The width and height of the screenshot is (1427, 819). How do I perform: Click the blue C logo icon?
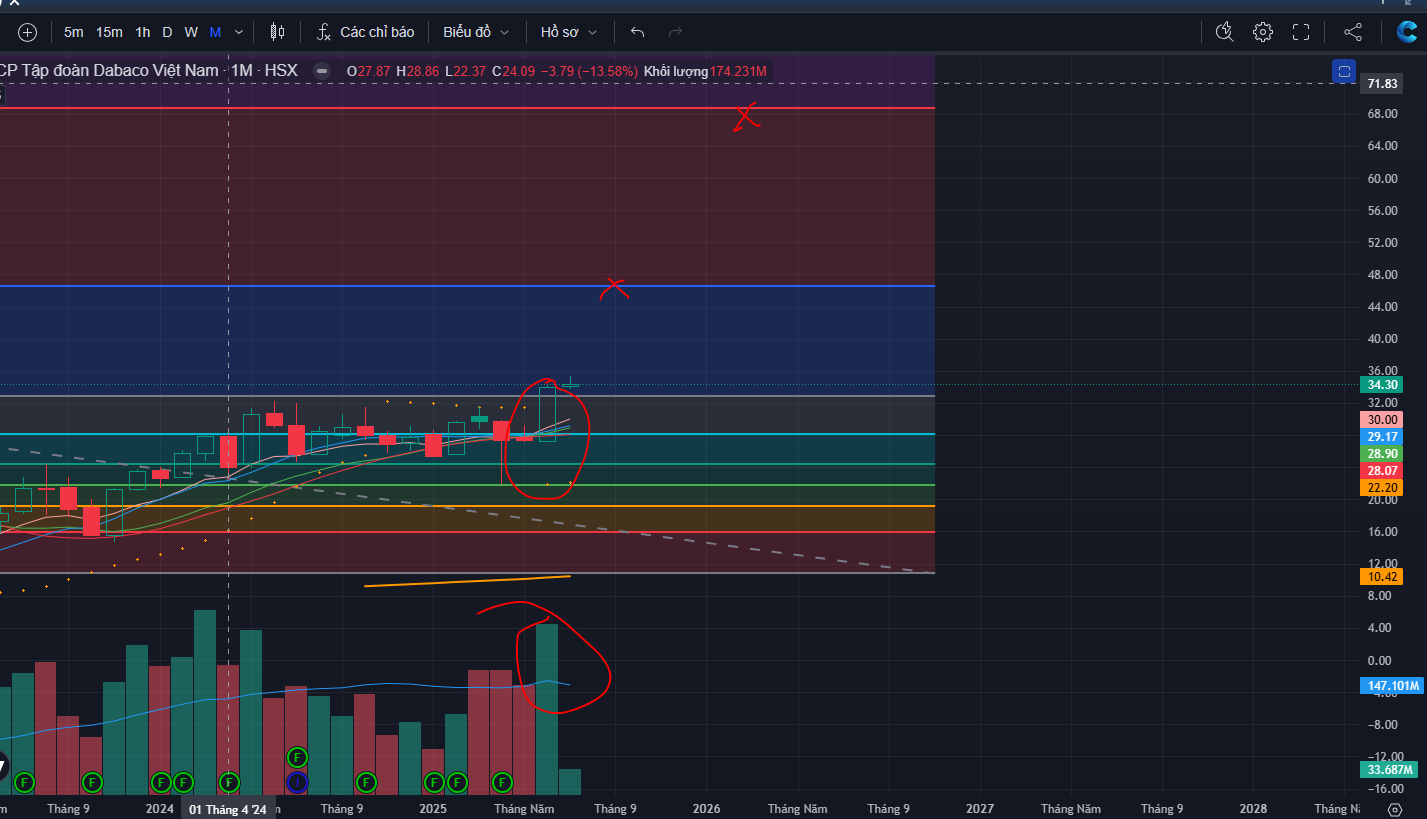coord(1409,32)
